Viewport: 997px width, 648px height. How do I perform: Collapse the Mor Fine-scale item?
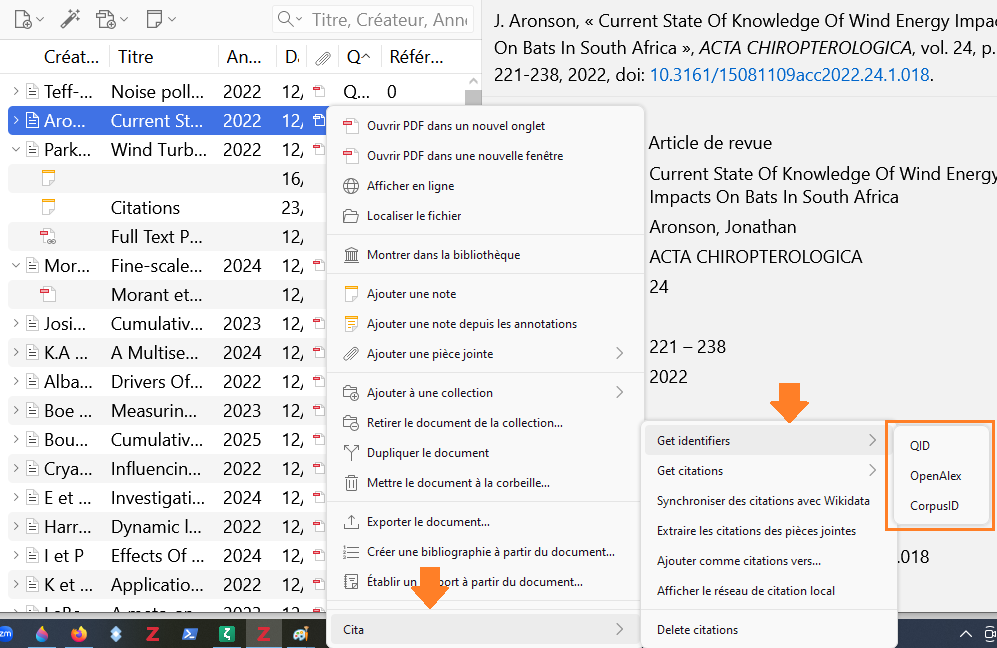click(x=16, y=266)
